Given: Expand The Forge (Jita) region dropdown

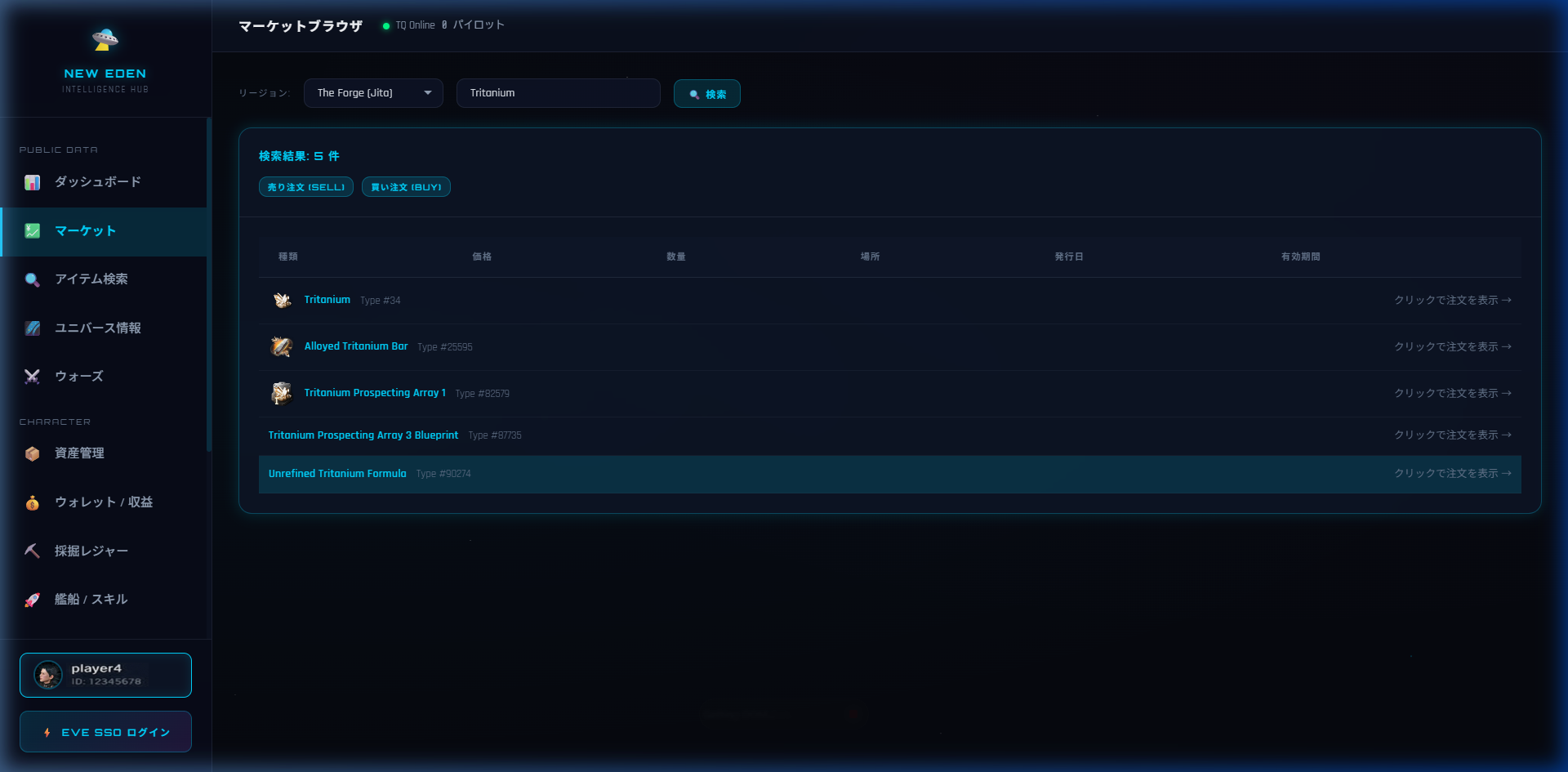Looking at the screenshot, I should (x=373, y=93).
